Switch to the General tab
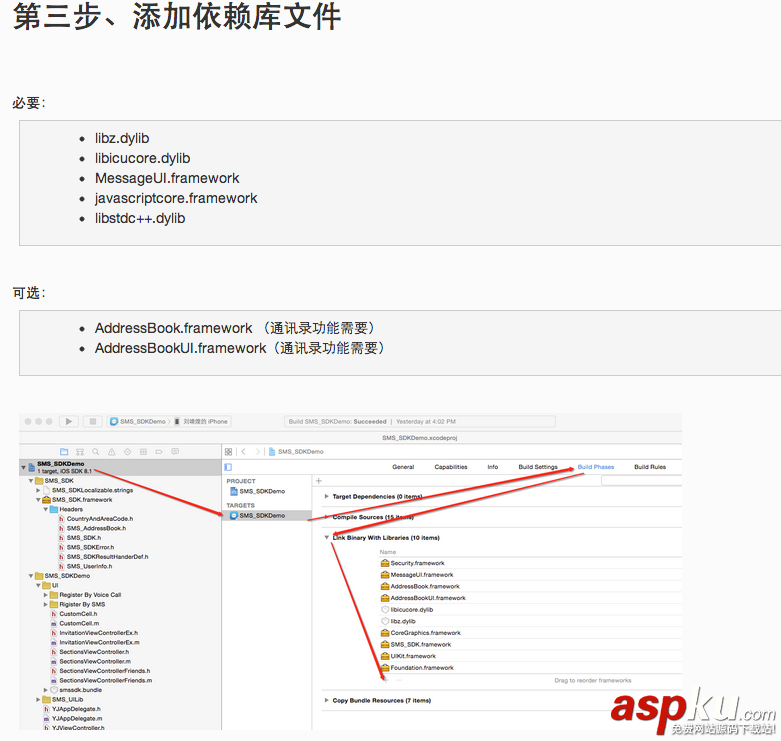The width and height of the screenshot is (781, 741). point(403,467)
